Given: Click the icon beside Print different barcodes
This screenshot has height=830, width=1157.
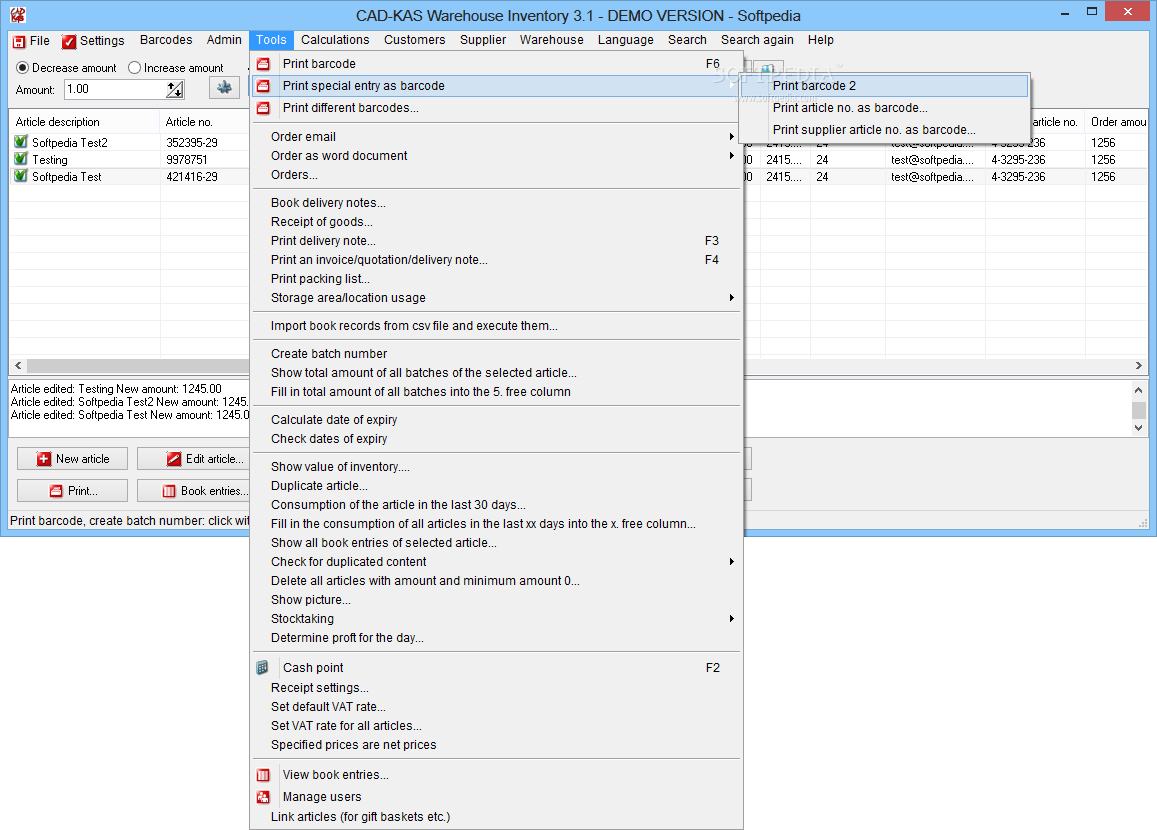Looking at the screenshot, I should (x=263, y=108).
